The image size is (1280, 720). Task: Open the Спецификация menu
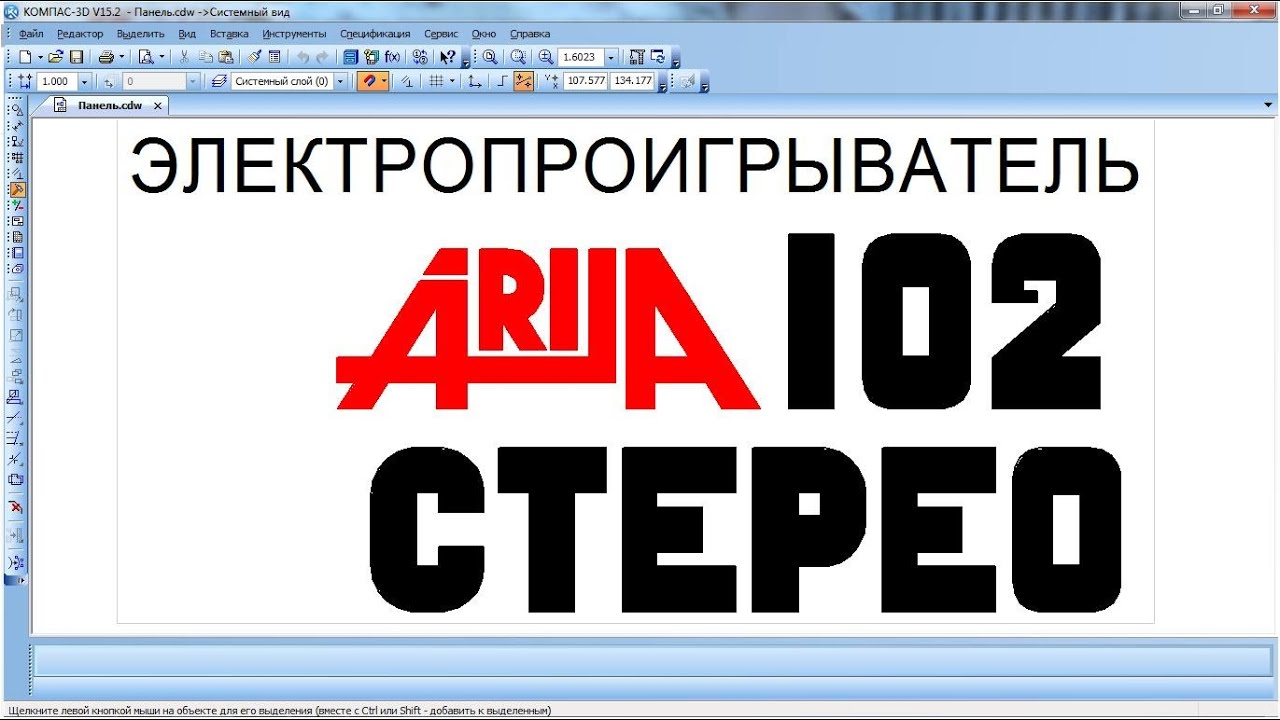click(375, 34)
